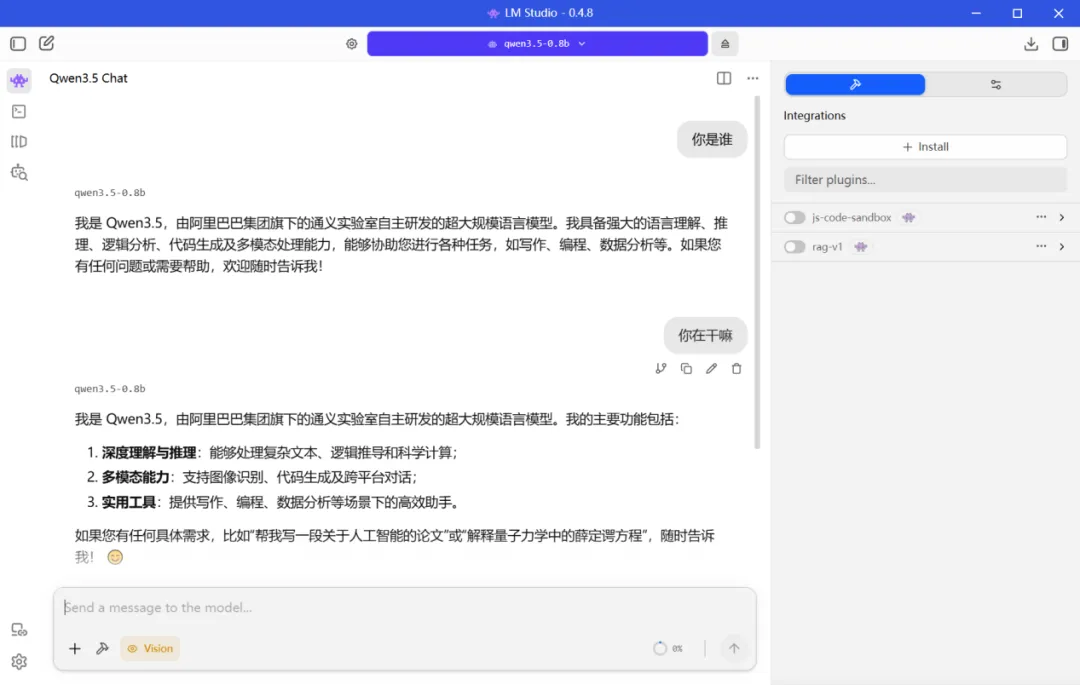Click the list item '深度理解与推理'
The image size is (1080, 685).
(149, 452)
